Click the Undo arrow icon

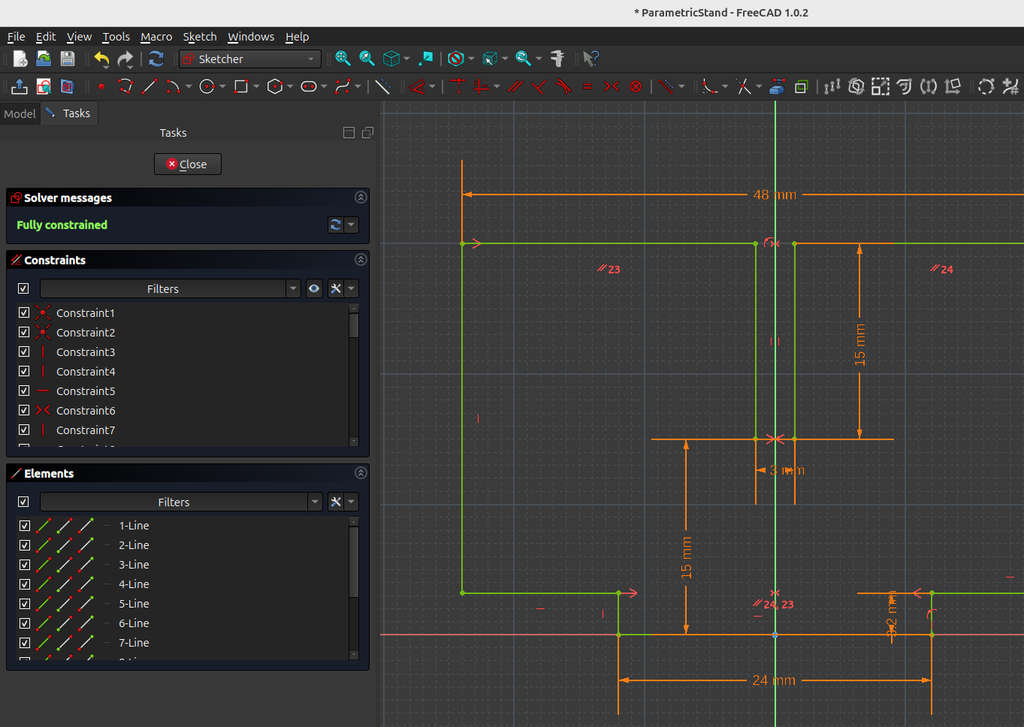(101, 59)
